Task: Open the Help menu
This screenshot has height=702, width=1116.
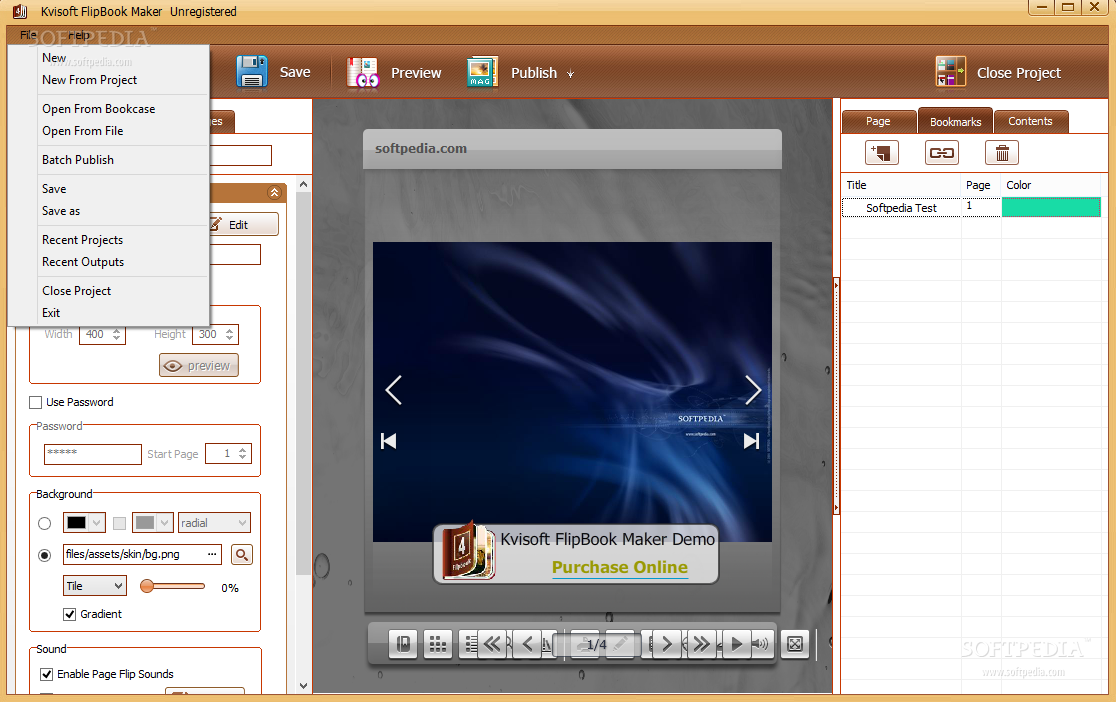Action: (x=79, y=35)
